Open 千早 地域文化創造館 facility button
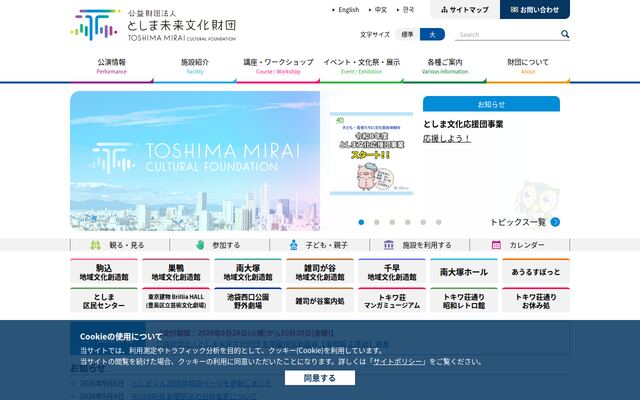640x400 pixels. click(x=392, y=271)
